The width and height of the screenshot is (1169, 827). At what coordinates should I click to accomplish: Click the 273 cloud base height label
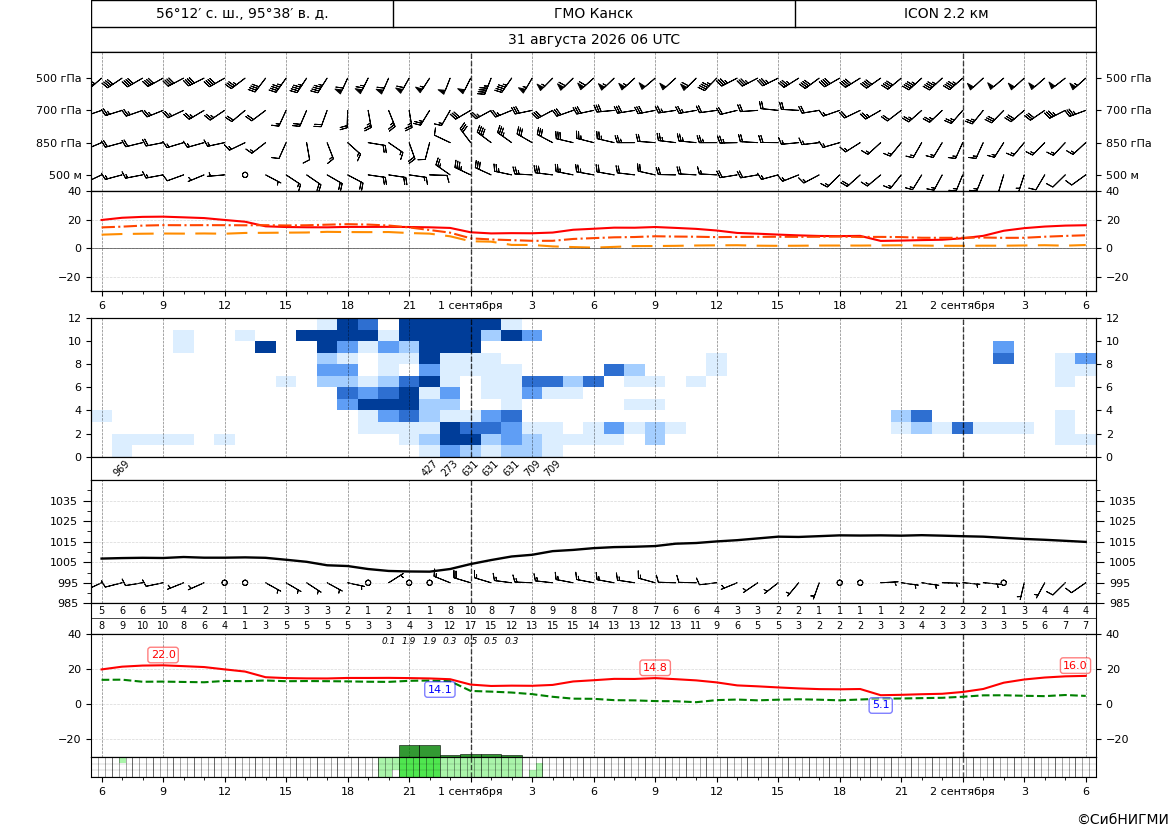[x=449, y=468]
